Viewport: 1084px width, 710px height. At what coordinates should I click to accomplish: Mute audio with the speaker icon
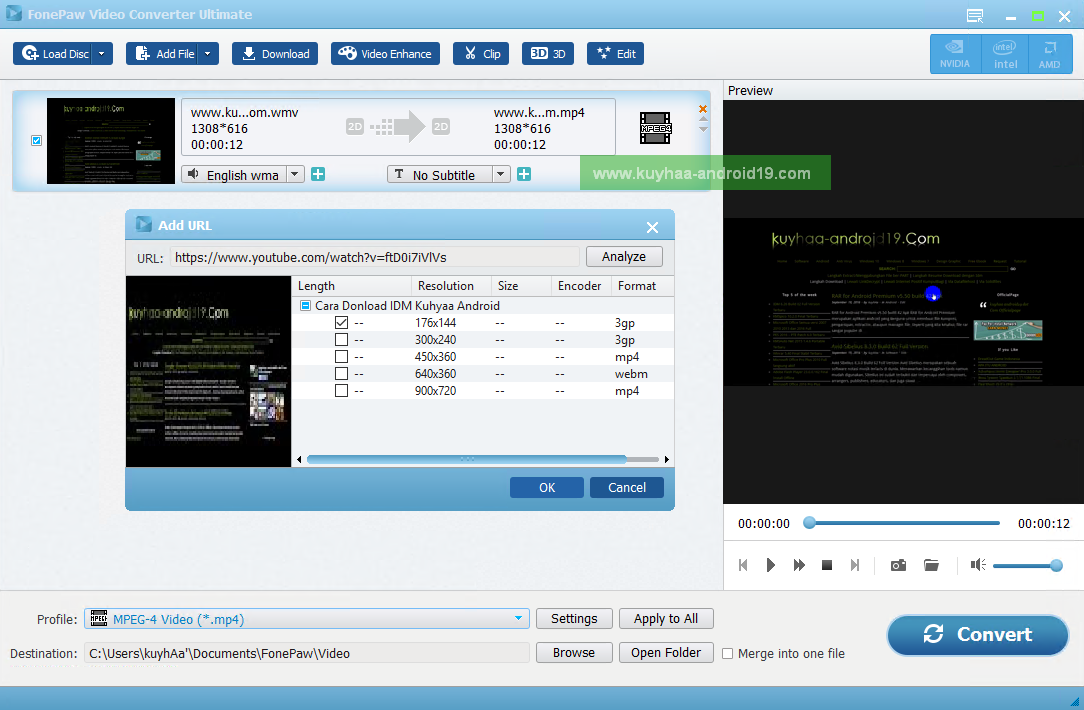pyautogui.click(x=978, y=565)
